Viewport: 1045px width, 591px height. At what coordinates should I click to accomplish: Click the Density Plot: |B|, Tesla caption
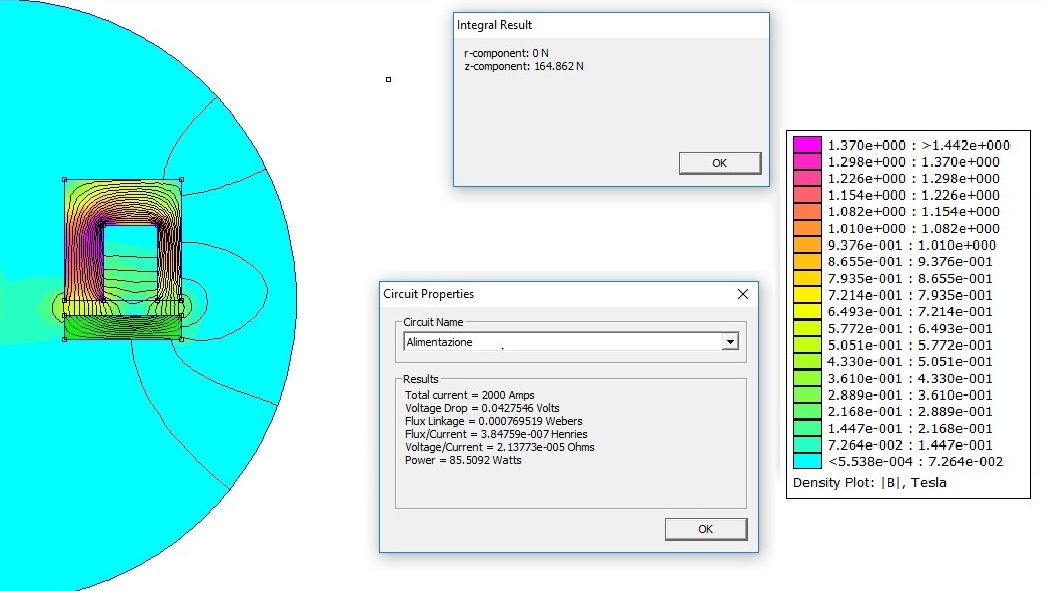click(870, 482)
